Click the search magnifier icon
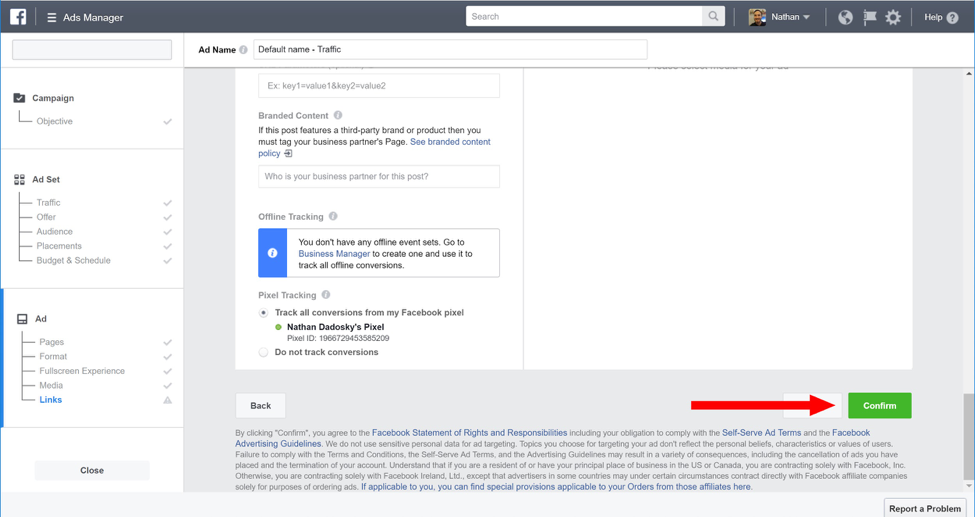Viewport: 975px width, 517px height. [713, 17]
